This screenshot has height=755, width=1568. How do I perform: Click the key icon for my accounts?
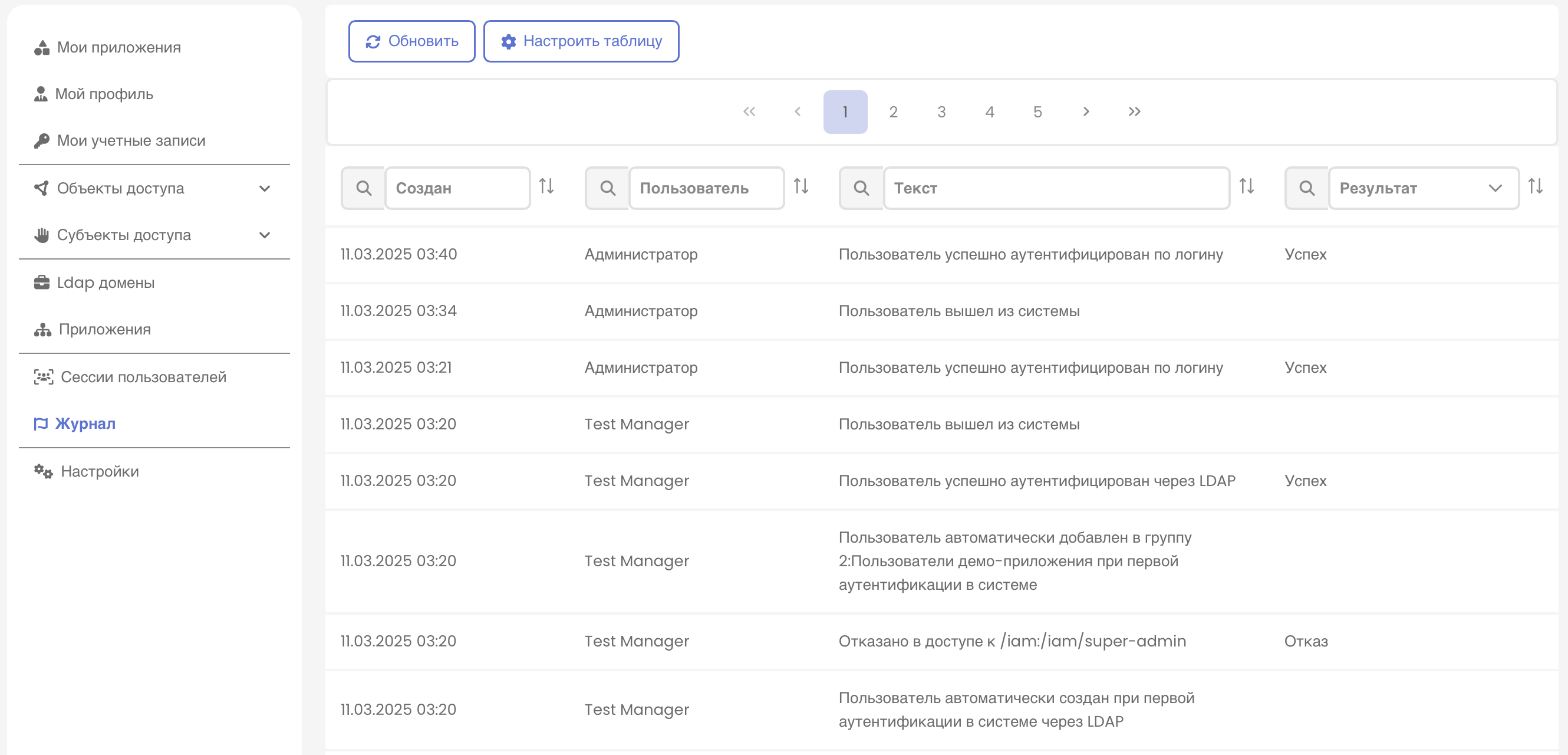(41, 140)
